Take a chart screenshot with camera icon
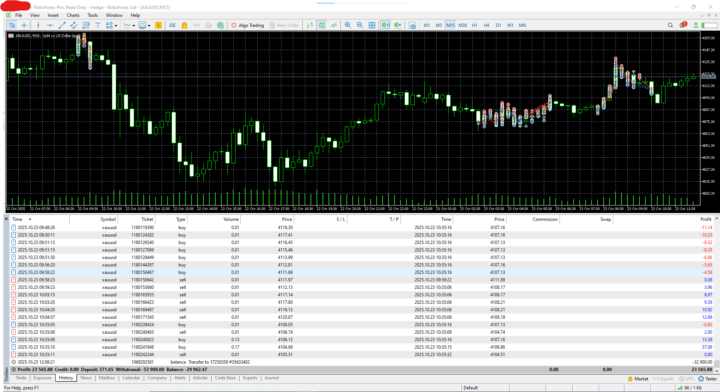 pyautogui.click(x=412, y=26)
